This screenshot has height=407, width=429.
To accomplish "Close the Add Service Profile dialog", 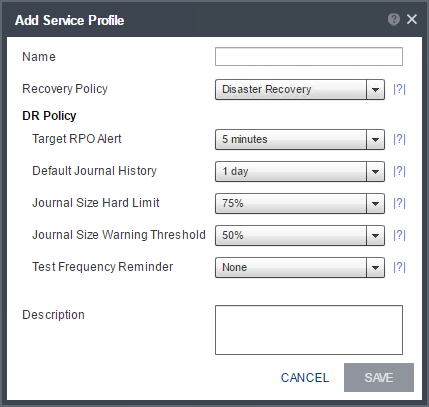I will 412,19.
